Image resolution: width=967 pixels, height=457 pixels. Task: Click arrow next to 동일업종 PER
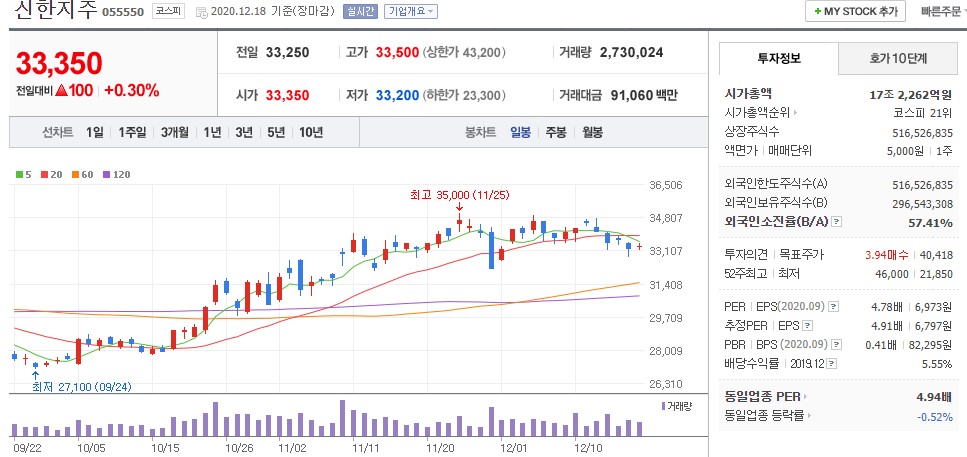coord(805,397)
